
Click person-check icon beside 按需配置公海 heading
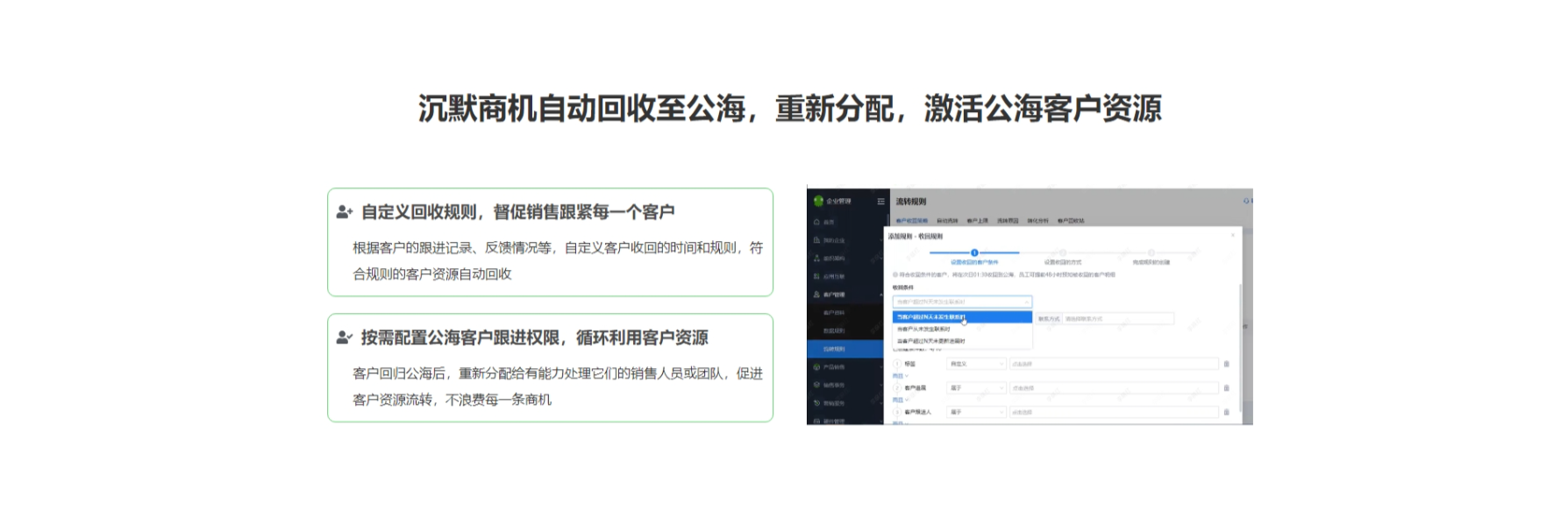(345, 337)
